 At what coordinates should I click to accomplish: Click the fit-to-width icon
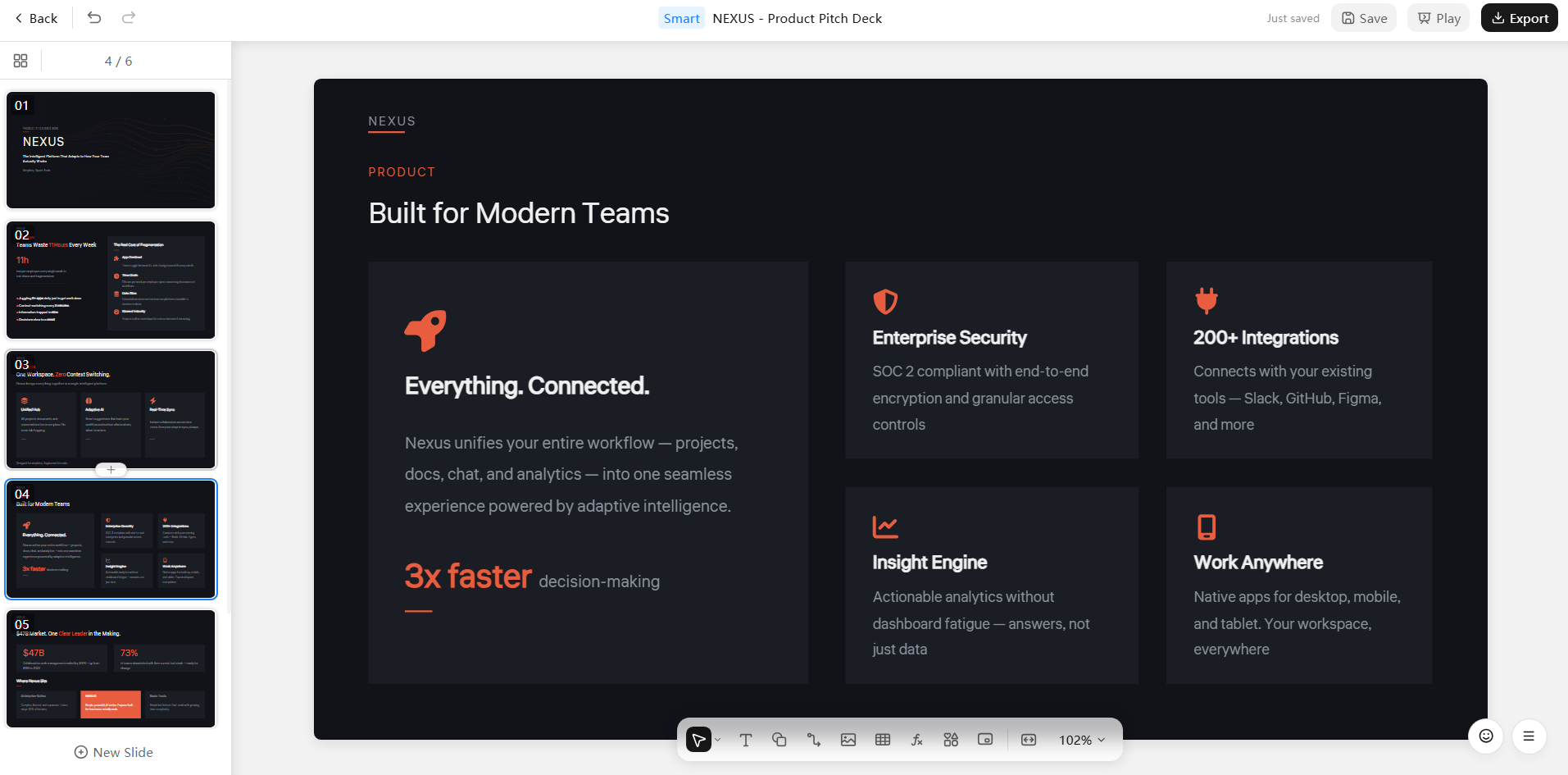tap(1029, 740)
